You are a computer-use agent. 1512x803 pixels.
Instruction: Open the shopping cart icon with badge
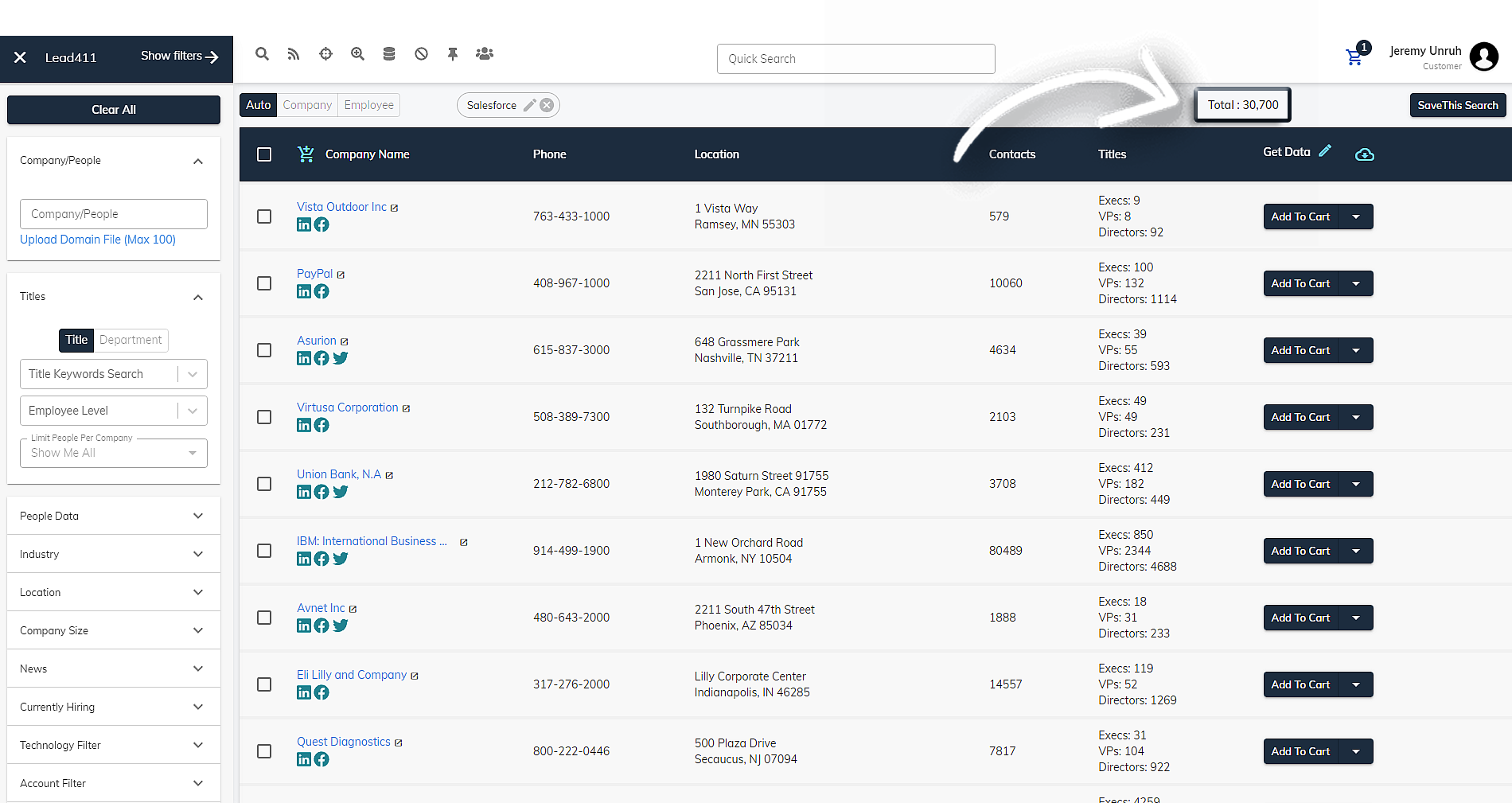point(1354,57)
